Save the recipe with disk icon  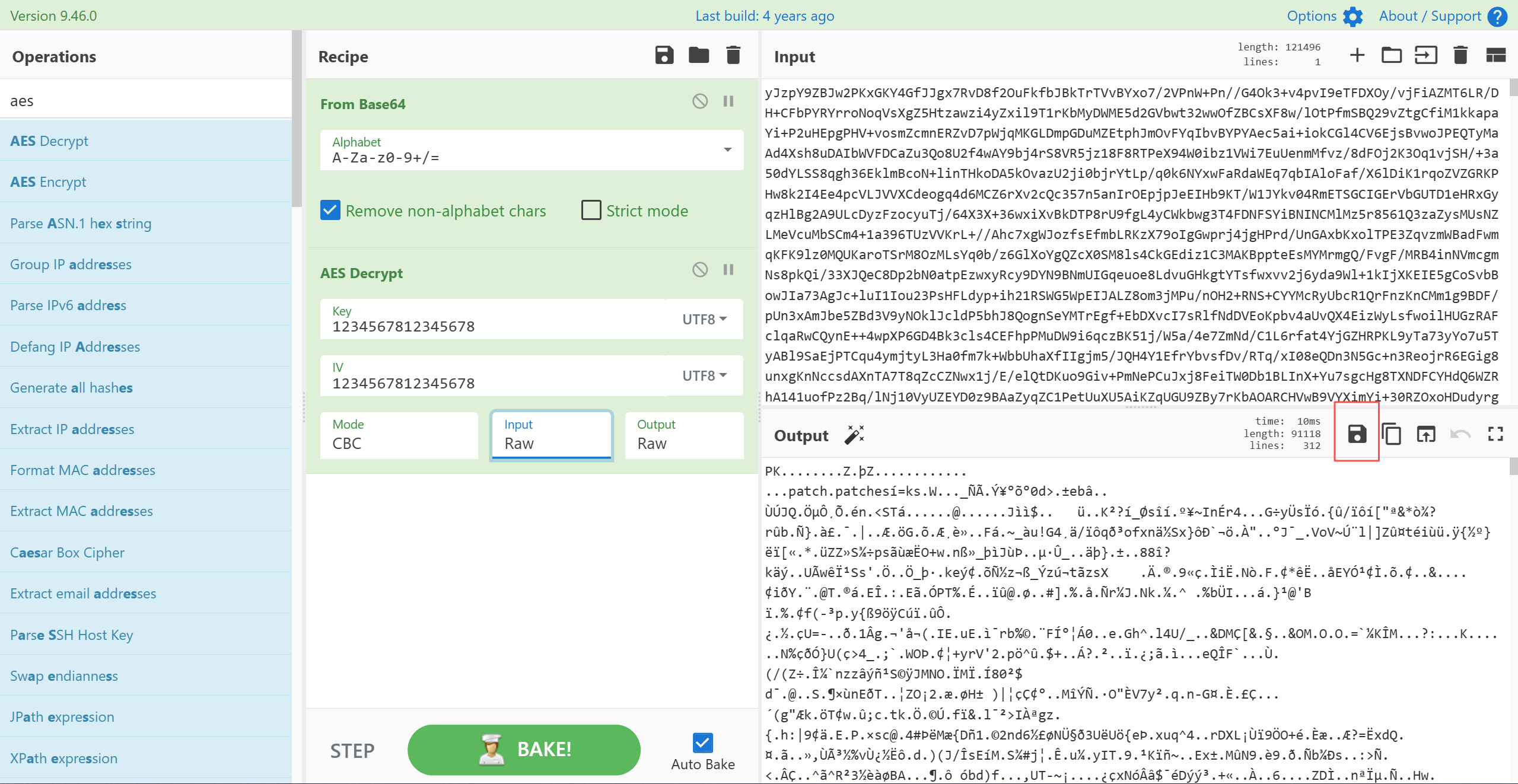664,55
